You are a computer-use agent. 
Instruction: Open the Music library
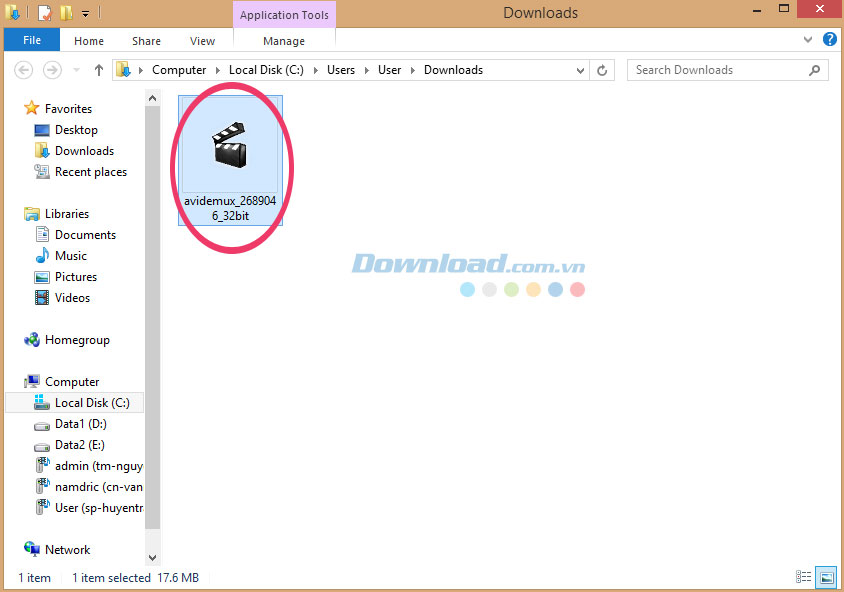71,256
